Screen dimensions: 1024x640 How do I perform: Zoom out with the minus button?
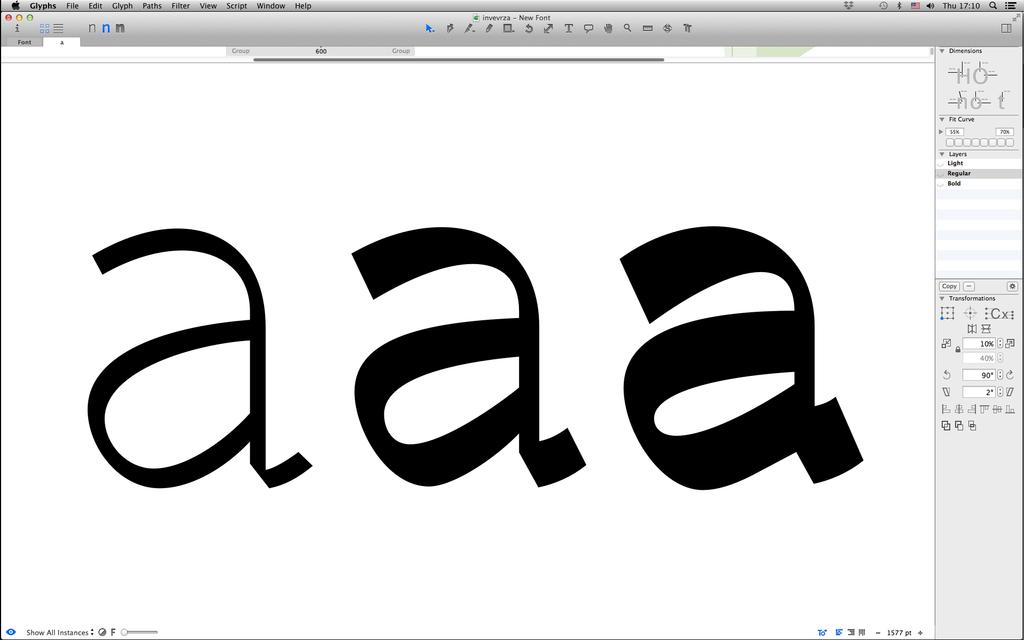coord(877,632)
